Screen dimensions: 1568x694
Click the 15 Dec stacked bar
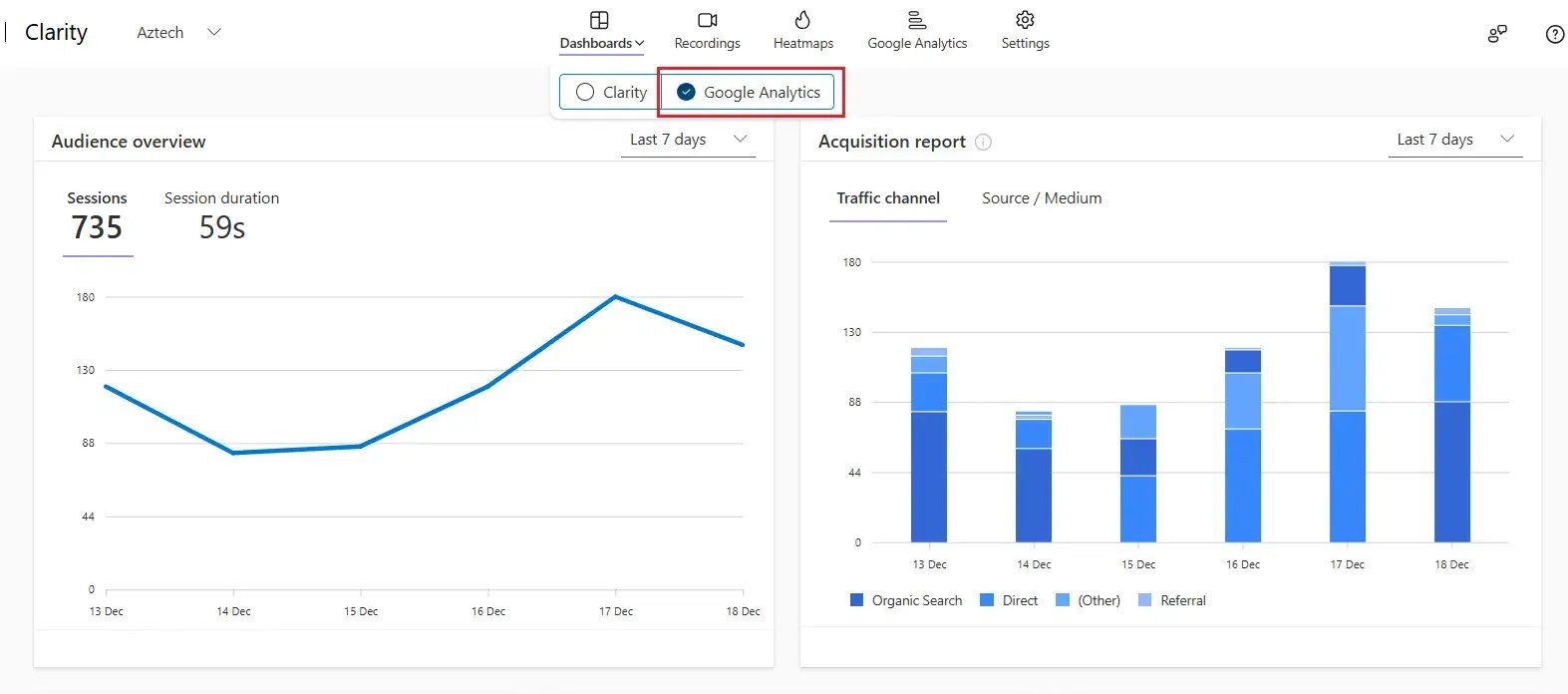(1138, 474)
